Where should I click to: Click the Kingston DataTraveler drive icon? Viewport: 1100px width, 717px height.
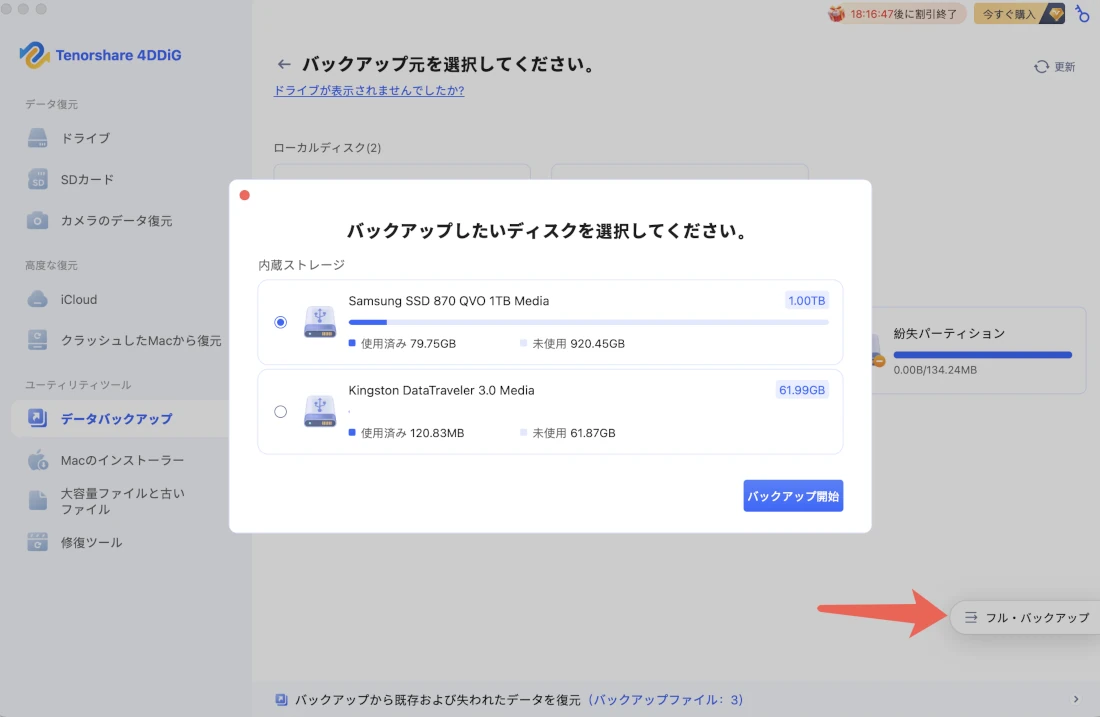tap(319, 412)
